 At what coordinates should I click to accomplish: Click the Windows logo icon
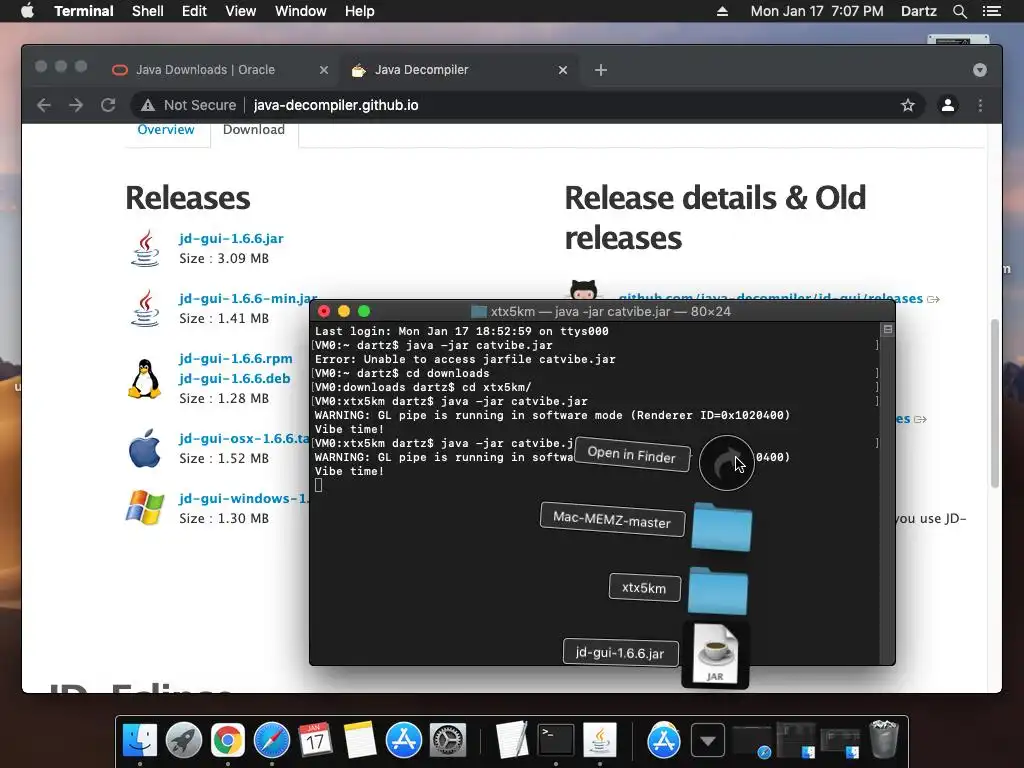tap(145, 507)
